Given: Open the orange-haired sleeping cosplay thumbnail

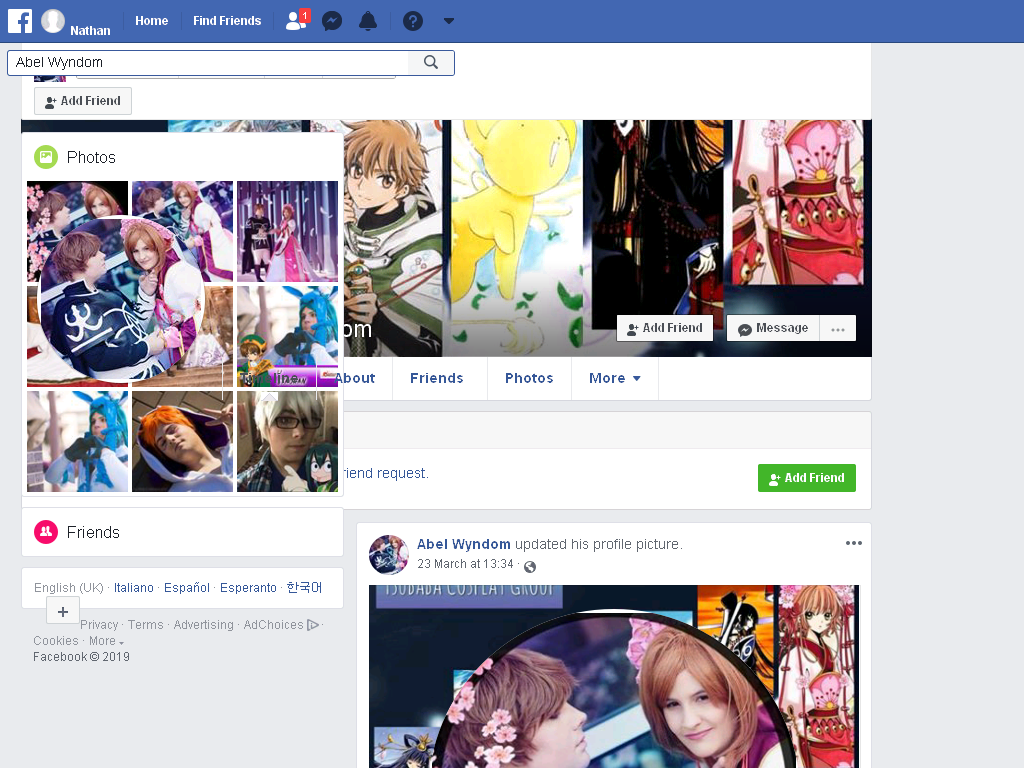Looking at the screenshot, I should click(x=182, y=441).
